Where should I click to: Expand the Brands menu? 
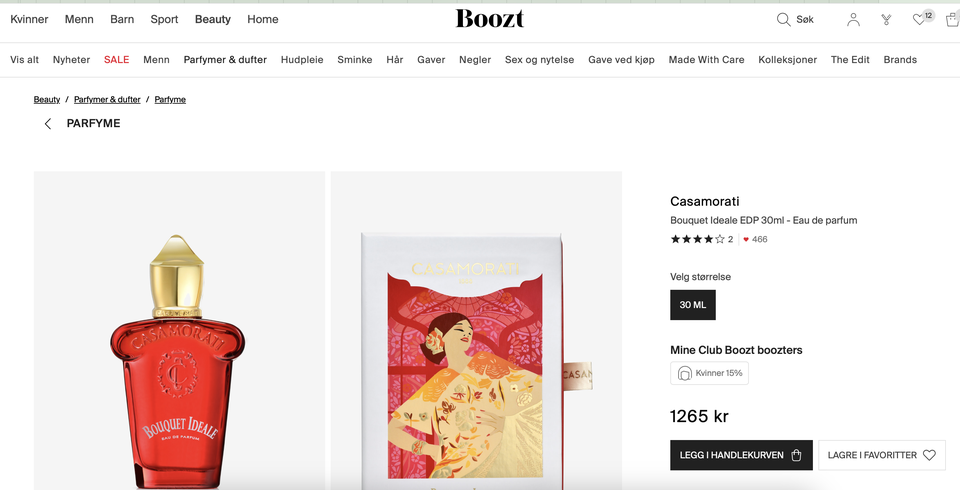[x=900, y=60]
